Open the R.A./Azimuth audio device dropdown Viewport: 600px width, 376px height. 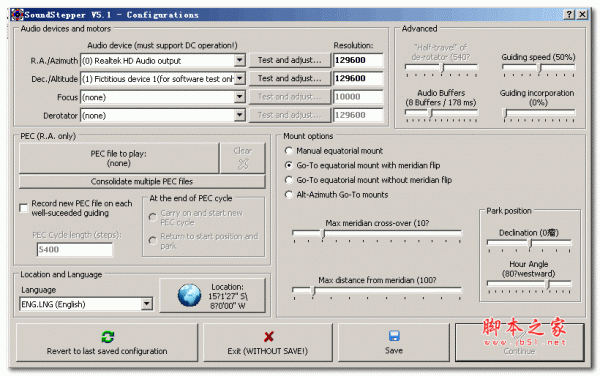click(x=240, y=60)
